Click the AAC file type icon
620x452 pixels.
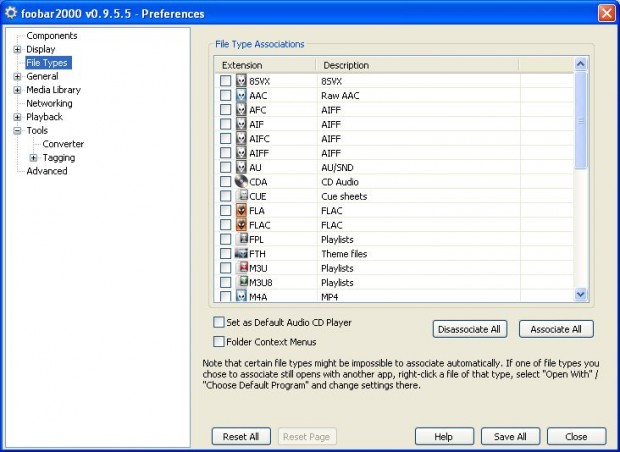coord(241,95)
